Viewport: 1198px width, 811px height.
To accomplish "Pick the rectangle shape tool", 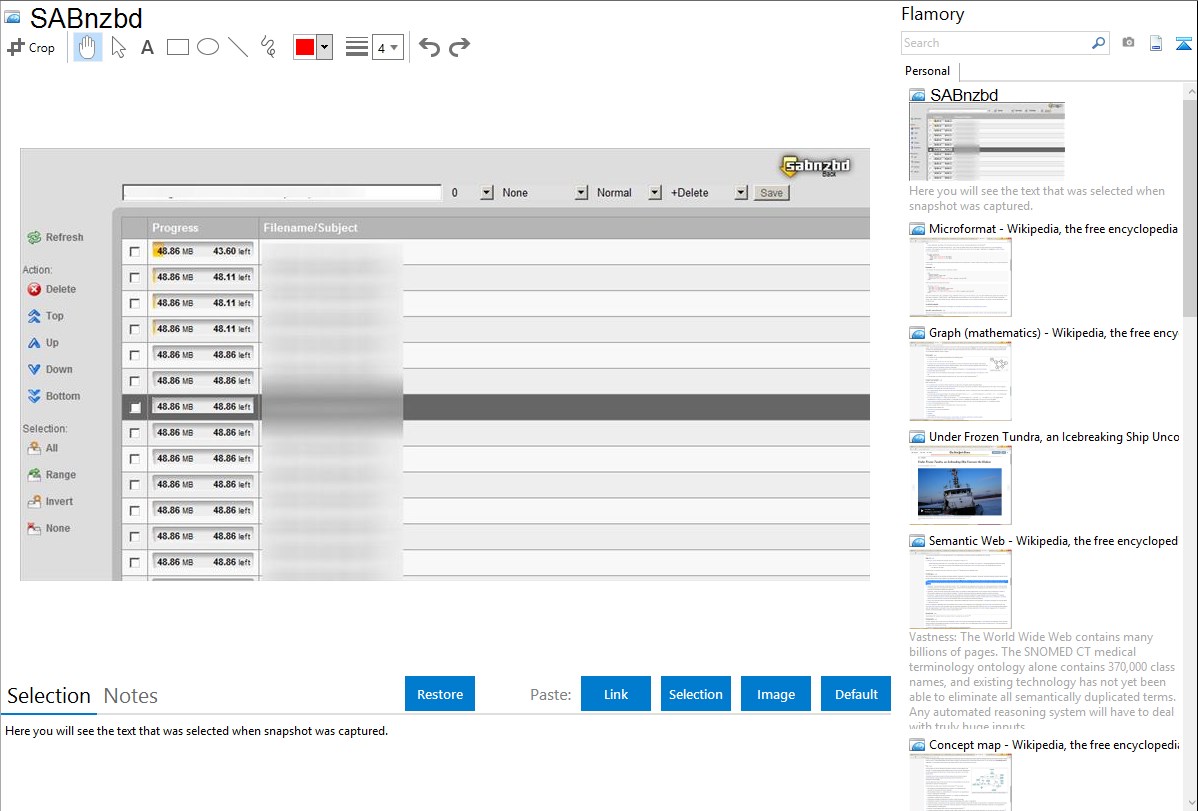I will 177,47.
